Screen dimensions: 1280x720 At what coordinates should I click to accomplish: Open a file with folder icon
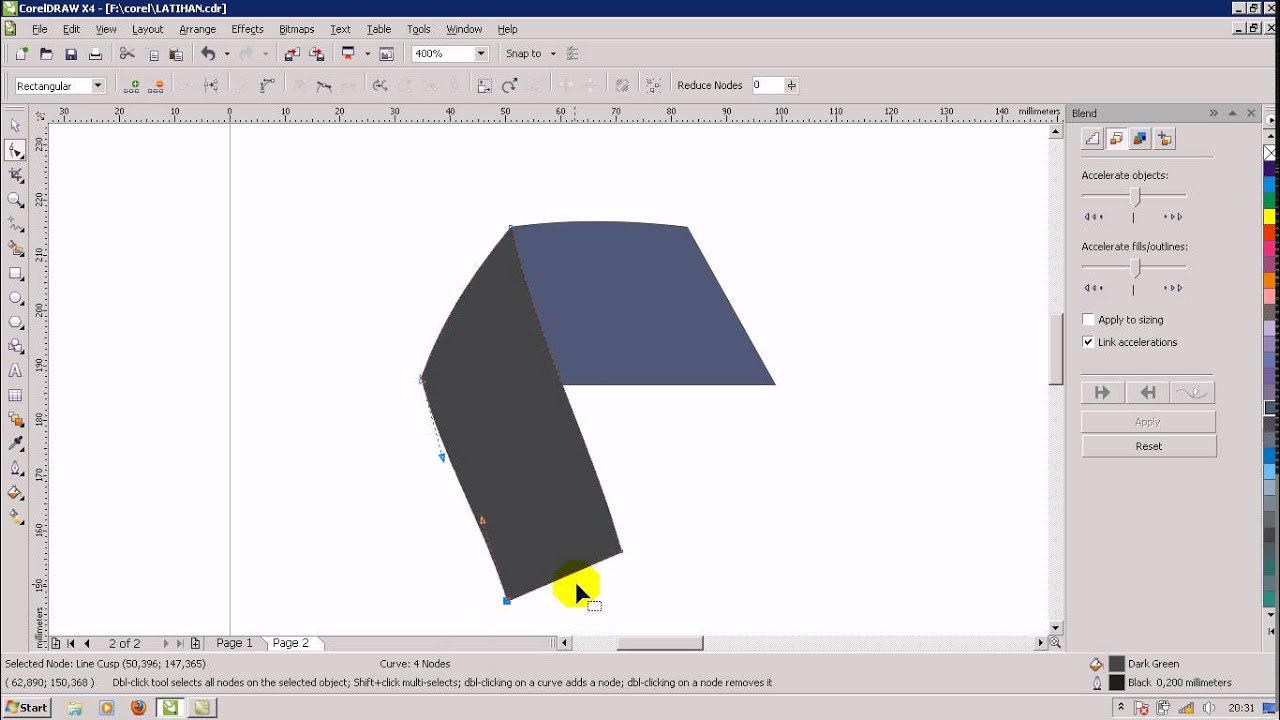click(x=46, y=54)
